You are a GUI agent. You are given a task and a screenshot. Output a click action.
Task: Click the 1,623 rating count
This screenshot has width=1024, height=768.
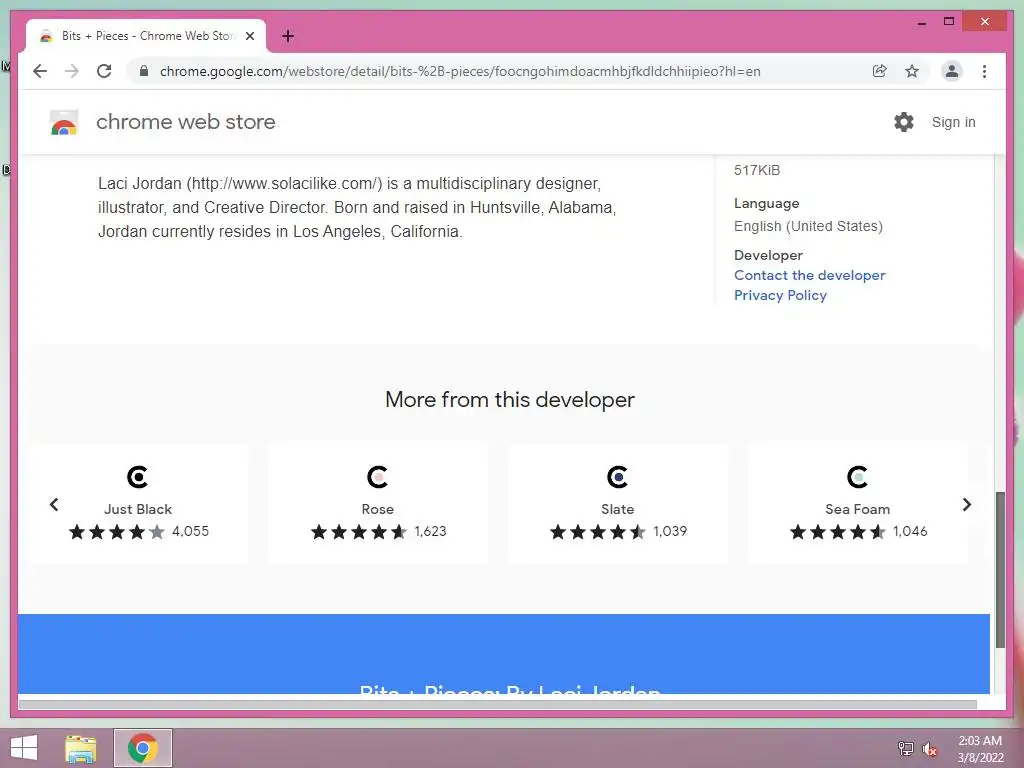tap(430, 532)
